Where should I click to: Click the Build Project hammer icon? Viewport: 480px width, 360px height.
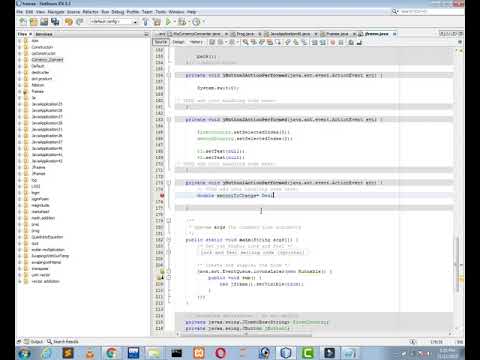(x=146, y=22)
